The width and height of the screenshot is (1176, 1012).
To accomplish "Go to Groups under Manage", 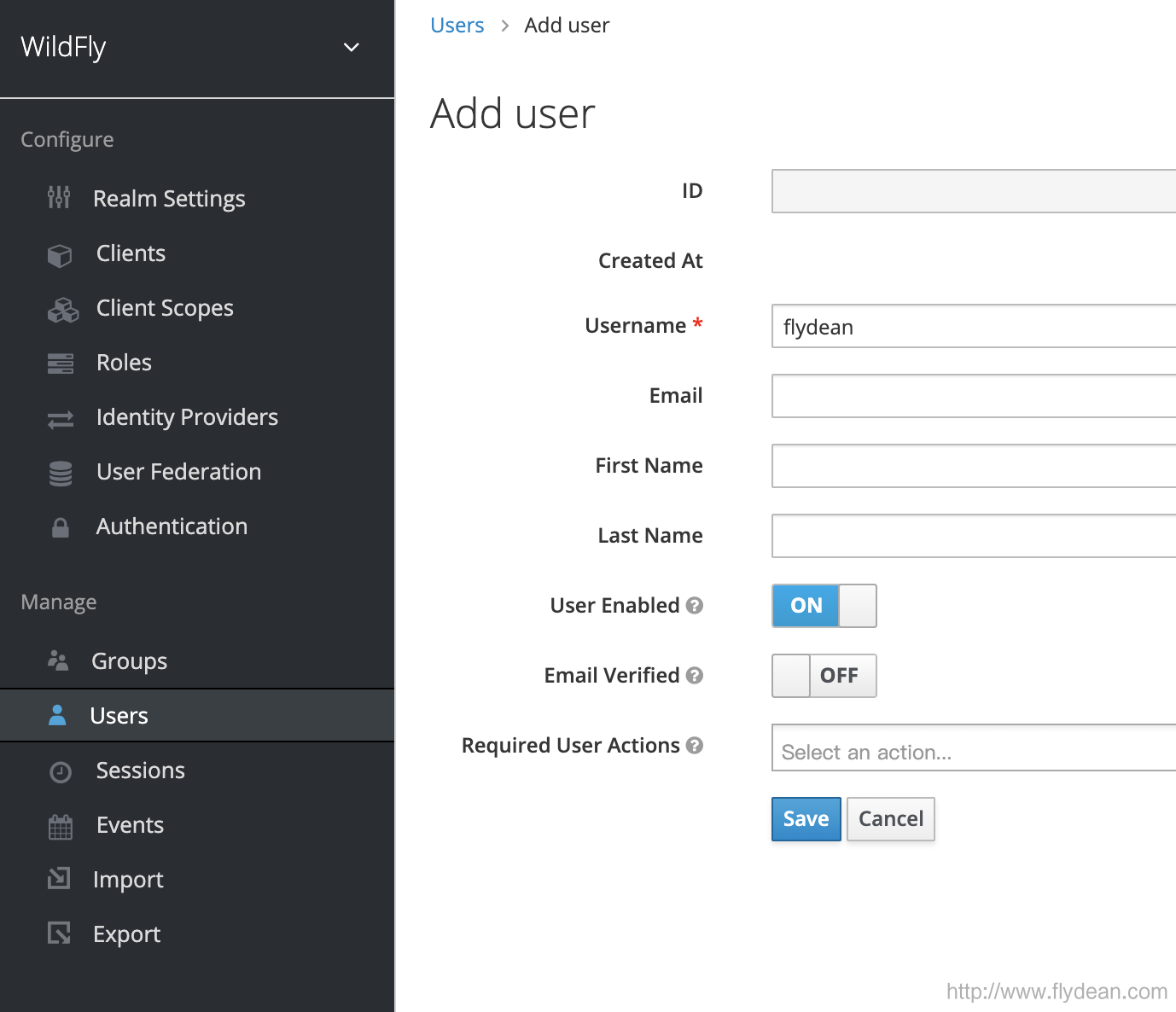I will 129,660.
